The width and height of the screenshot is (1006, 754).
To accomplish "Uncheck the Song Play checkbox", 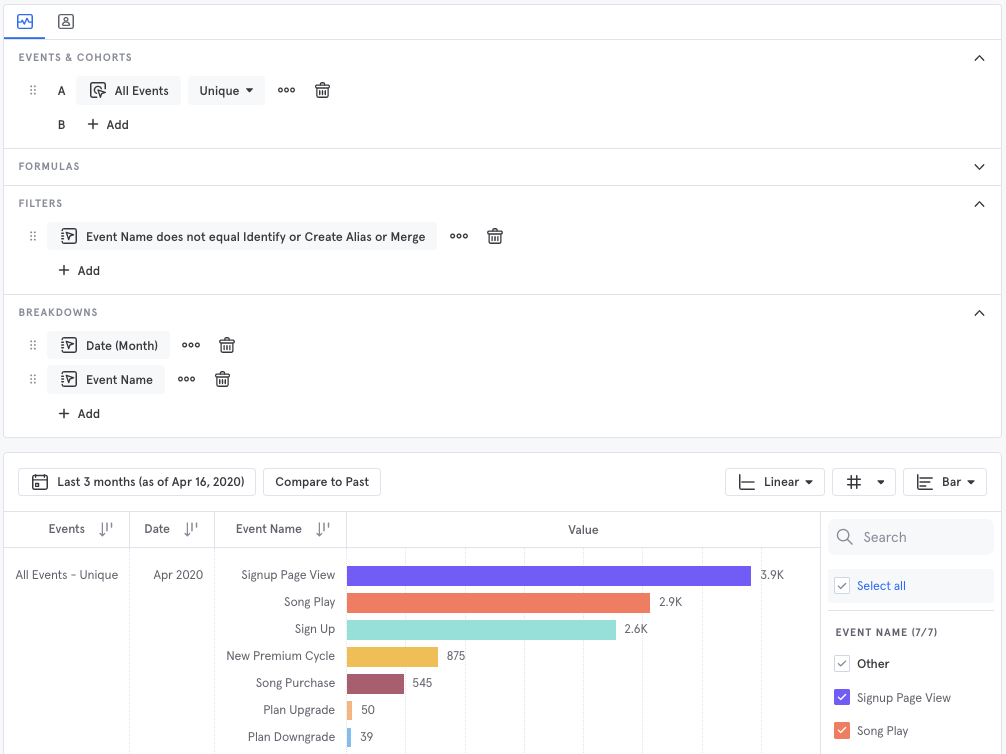I will coord(842,731).
